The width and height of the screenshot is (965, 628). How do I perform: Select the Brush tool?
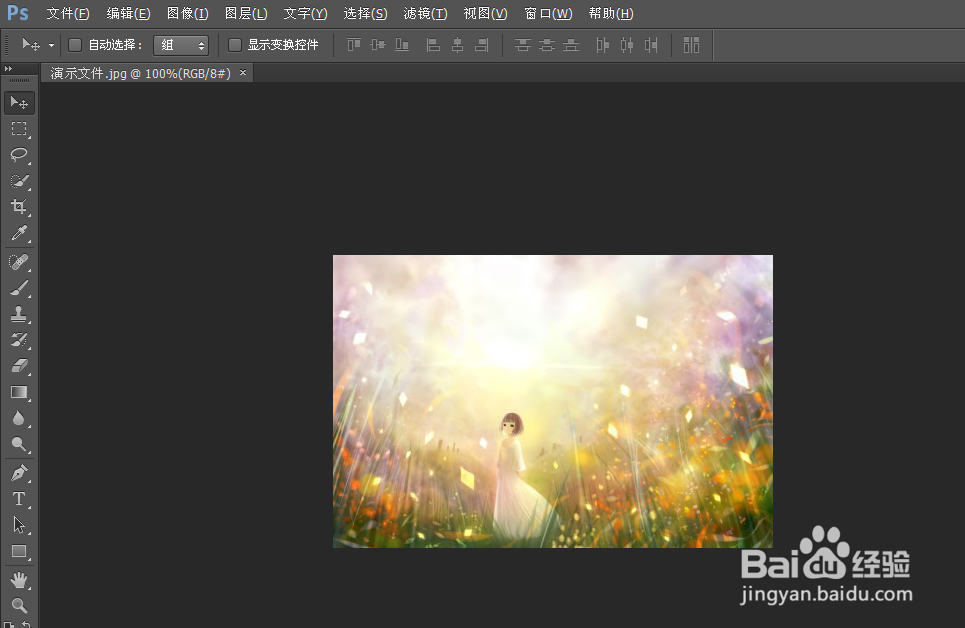click(x=19, y=288)
